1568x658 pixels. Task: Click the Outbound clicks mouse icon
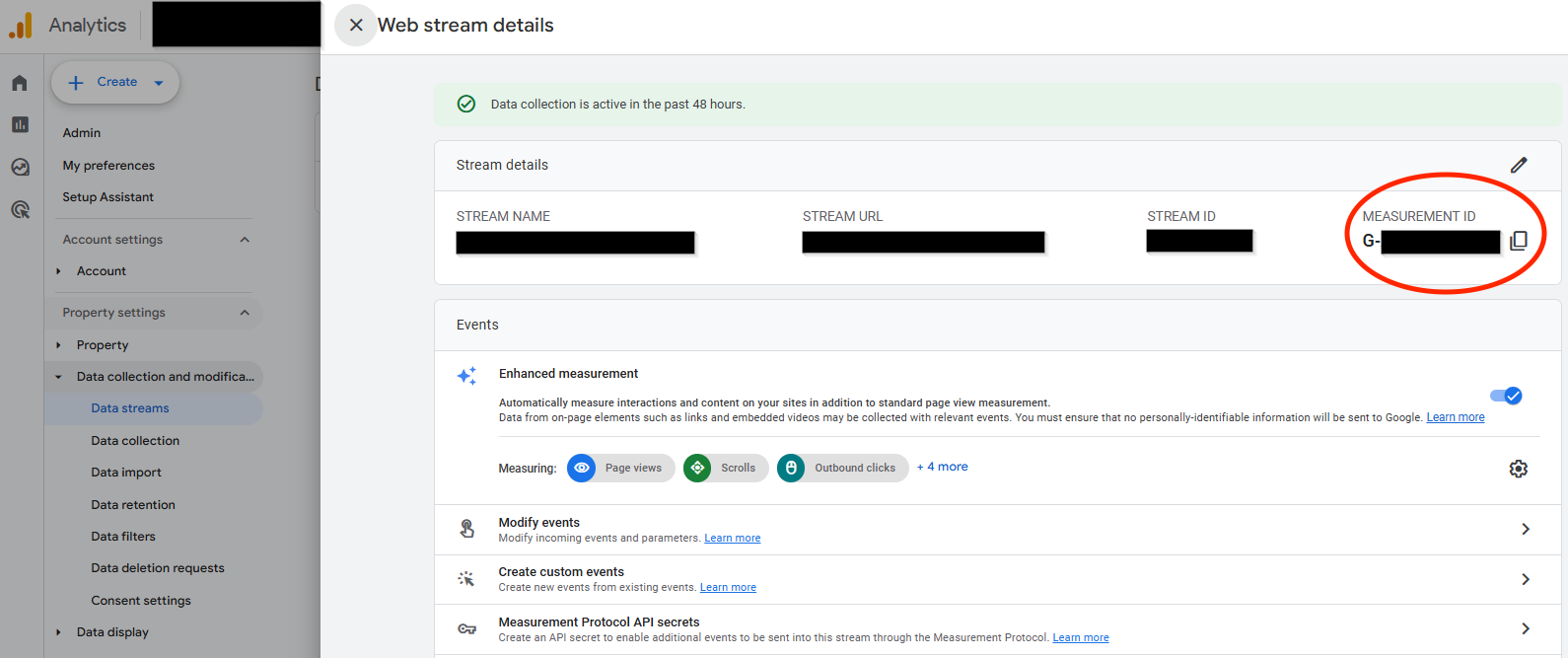point(791,468)
